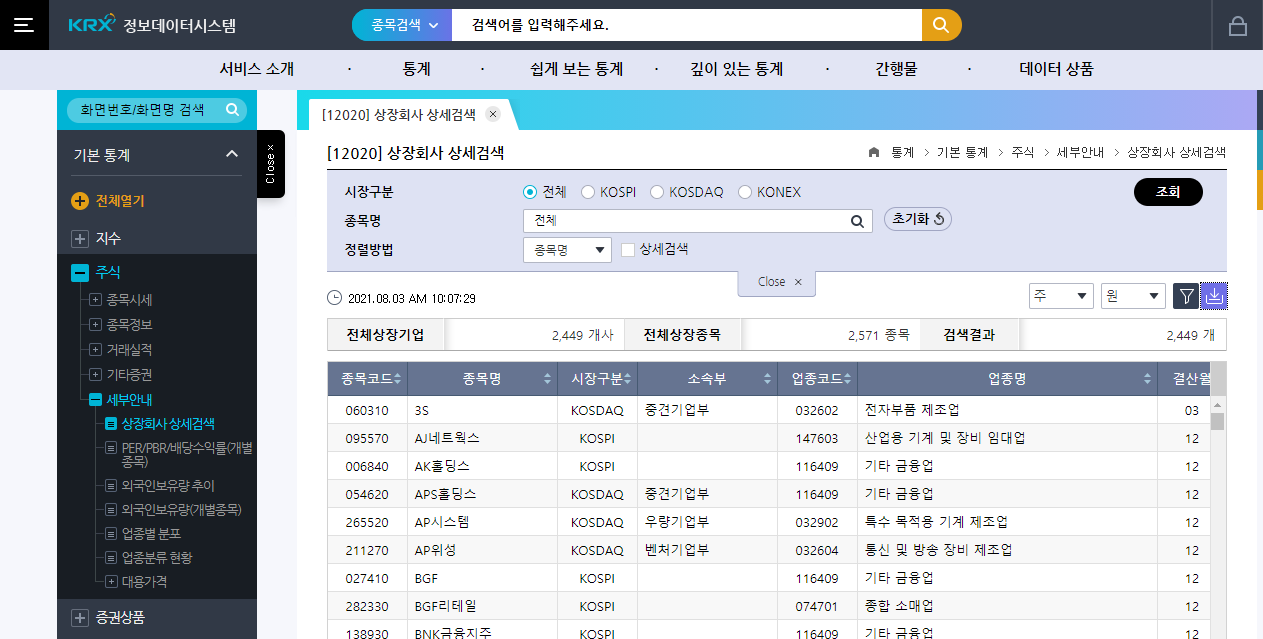Select the KOSPI radio button
1263x639 pixels.
pyautogui.click(x=588, y=192)
